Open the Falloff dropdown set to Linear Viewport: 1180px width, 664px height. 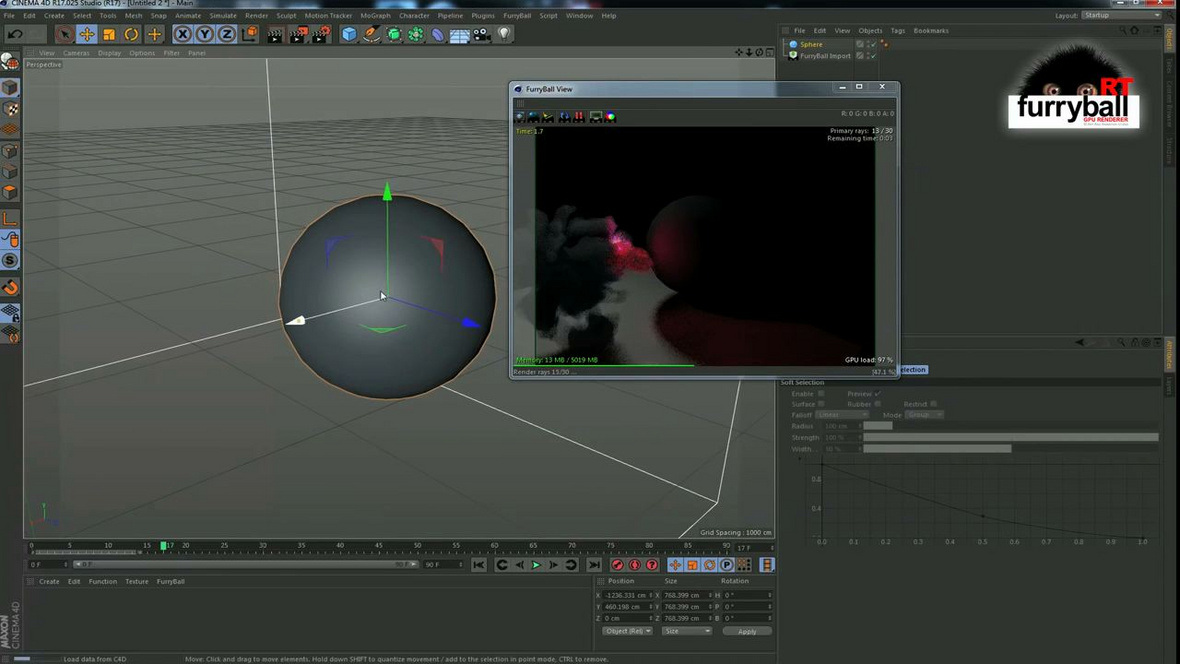click(840, 415)
